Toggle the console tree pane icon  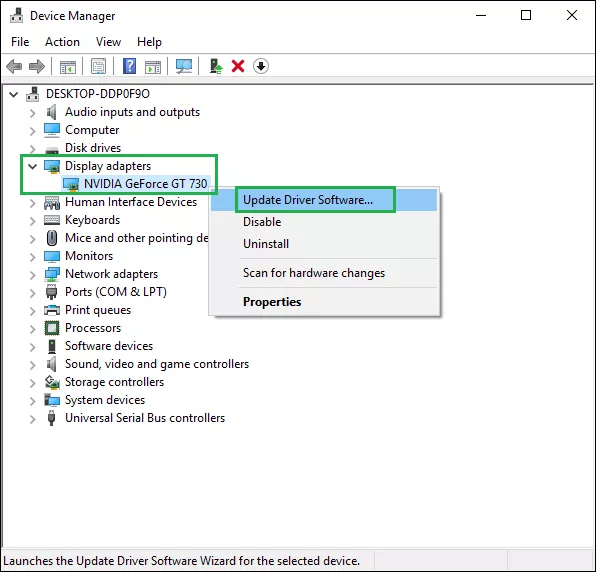pyautogui.click(x=68, y=67)
